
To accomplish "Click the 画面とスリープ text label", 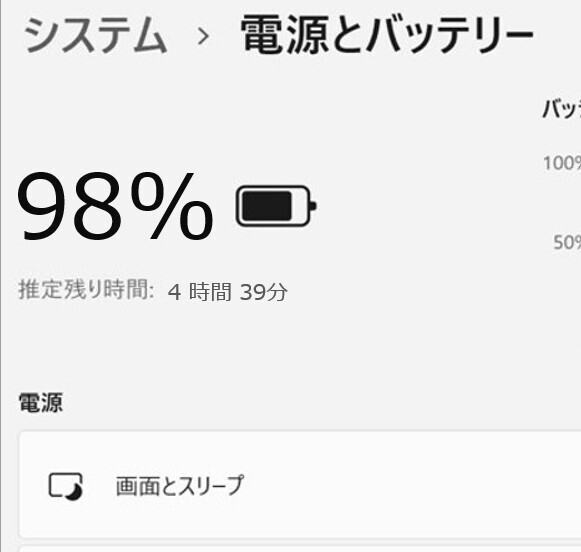I will point(180,485).
